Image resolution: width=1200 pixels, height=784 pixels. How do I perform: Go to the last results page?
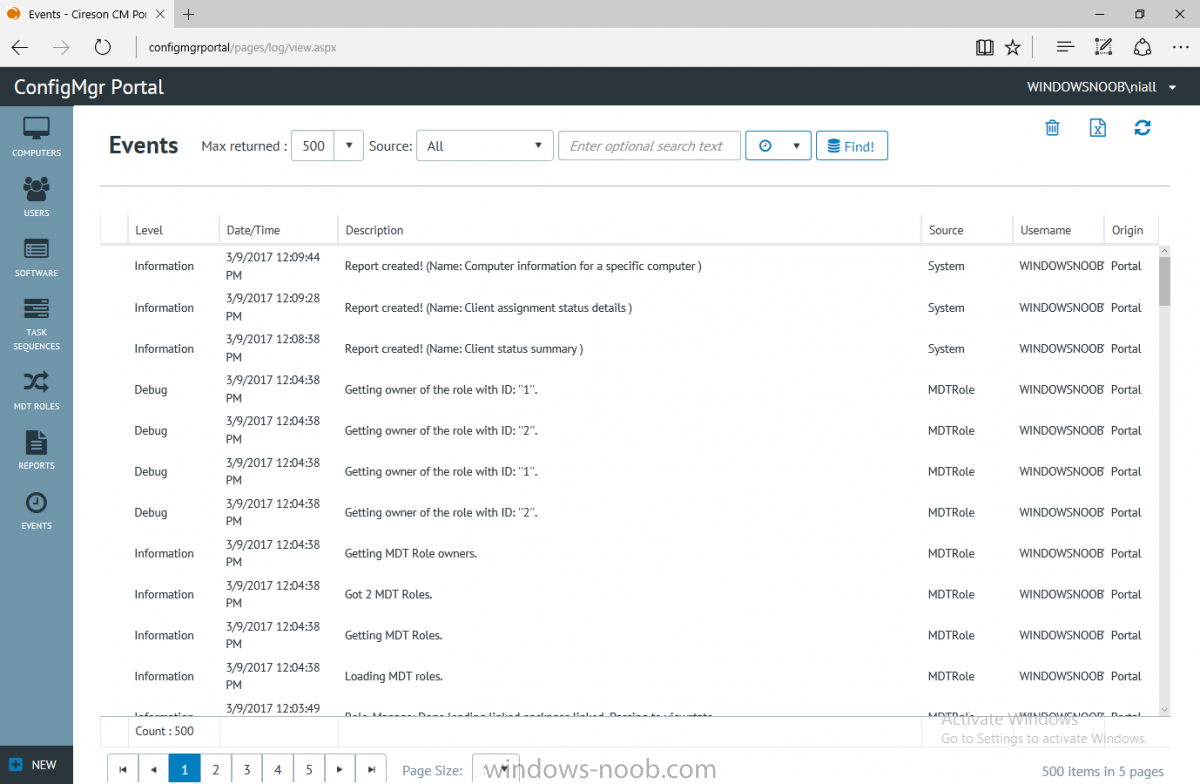pyautogui.click(x=371, y=769)
